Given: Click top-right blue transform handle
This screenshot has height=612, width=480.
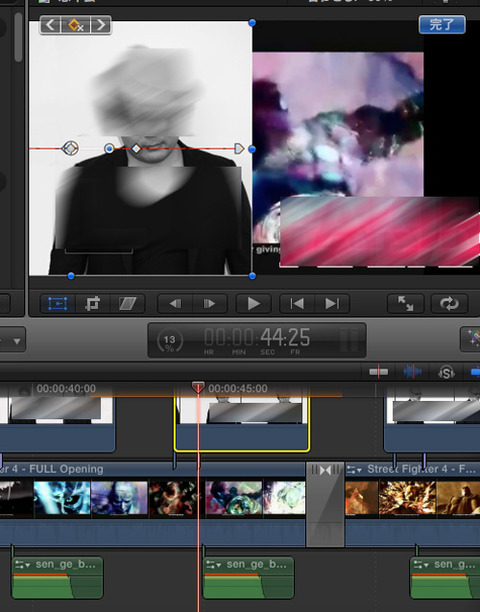Looking at the screenshot, I should coord(252,23).
